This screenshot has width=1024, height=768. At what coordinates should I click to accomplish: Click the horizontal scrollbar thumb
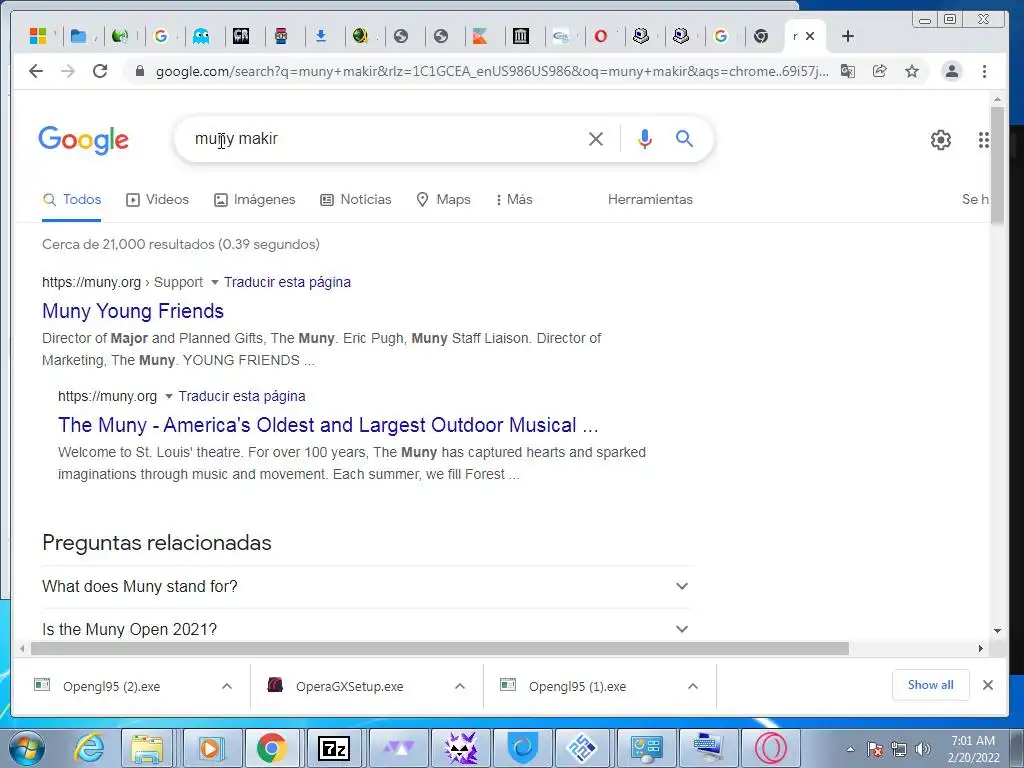(440, 648)
